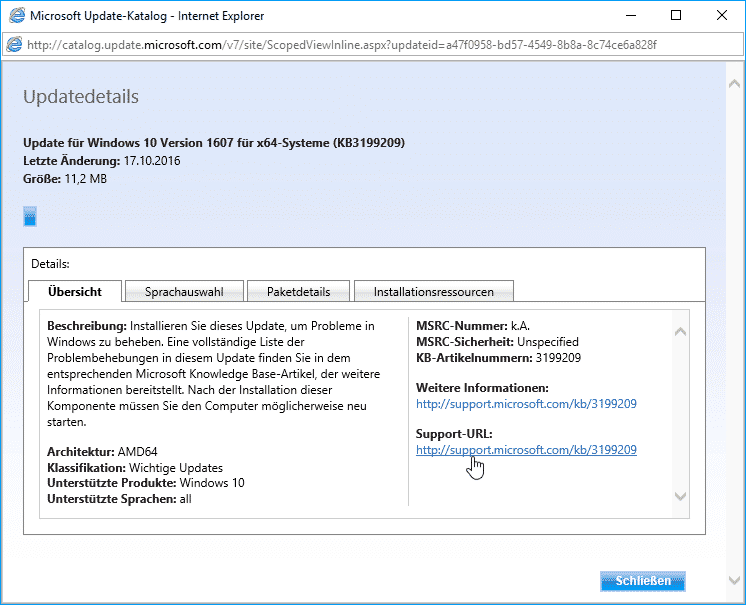The image size is (746, 605).
Task: Click the Unterstützte Produkte value Windows 10
Action: [x=212, y=483]
